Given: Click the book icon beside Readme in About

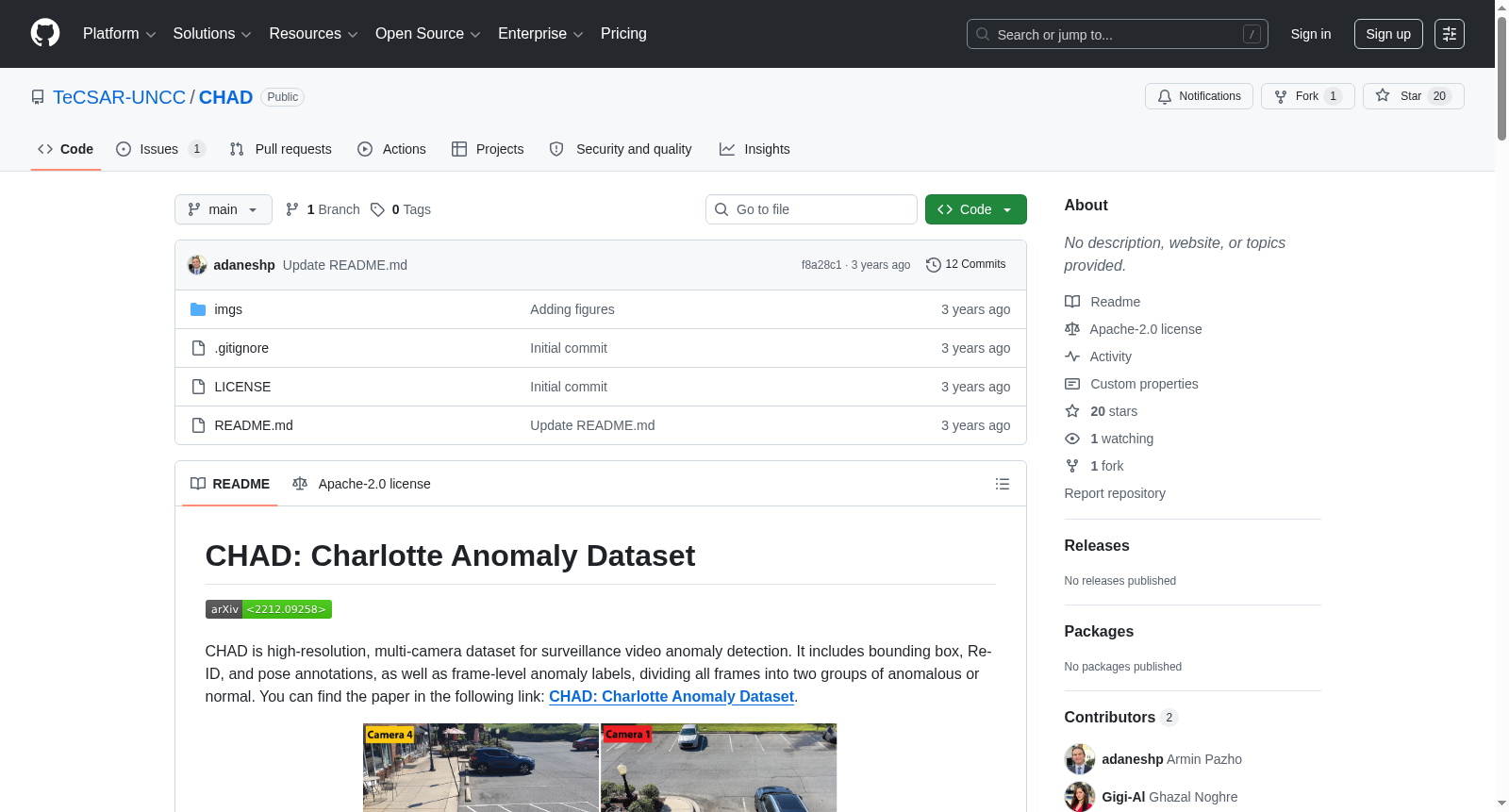Looking at the screenshot, I should click(x=1072, y=302).
